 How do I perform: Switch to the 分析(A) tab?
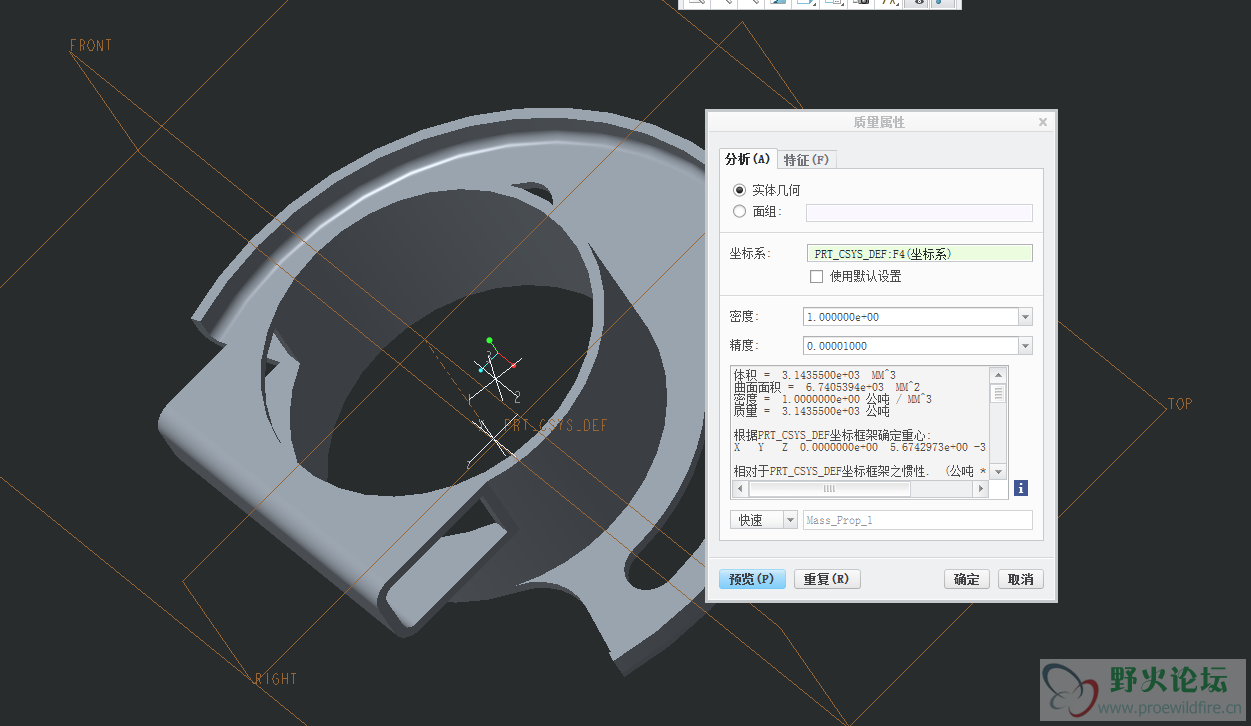click(x=748, y=159)
